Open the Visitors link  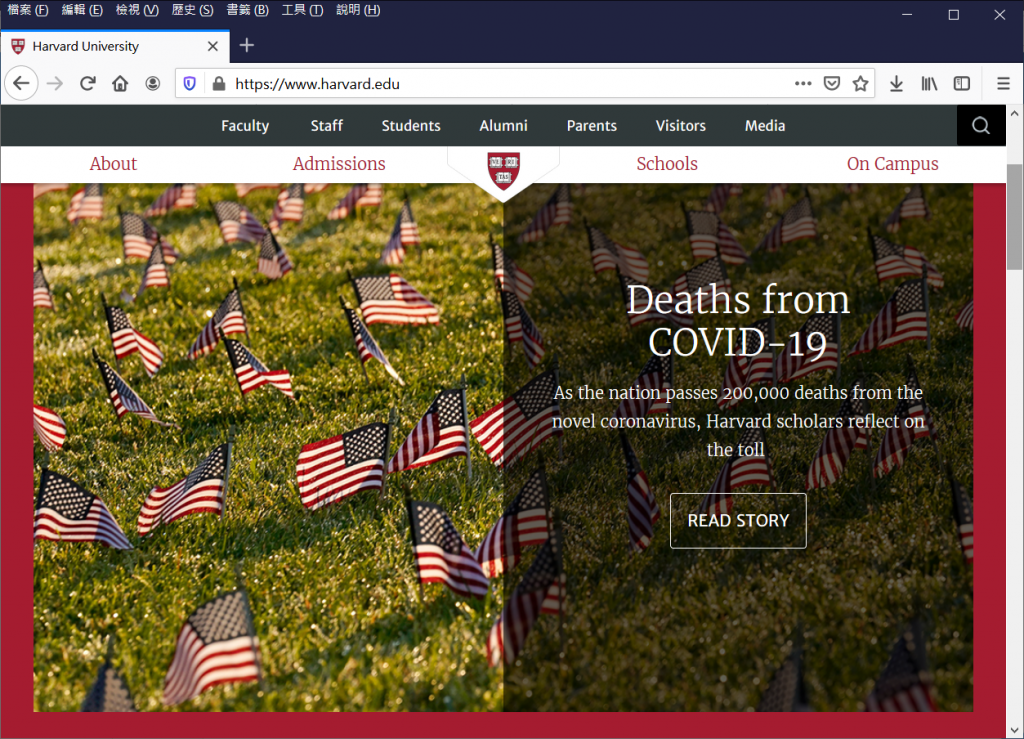coord(680,125)
